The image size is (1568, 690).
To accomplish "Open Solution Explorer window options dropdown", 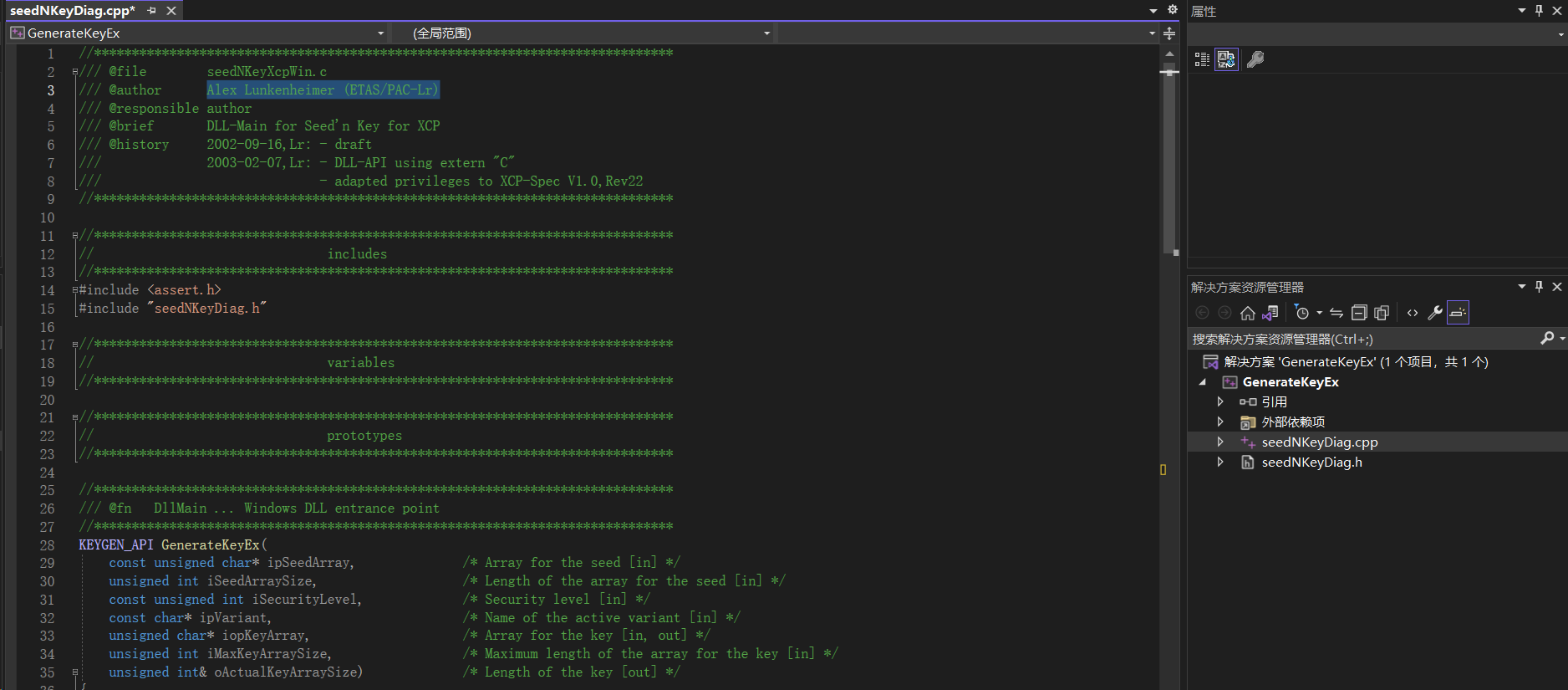I will [x=1522, y=287].
